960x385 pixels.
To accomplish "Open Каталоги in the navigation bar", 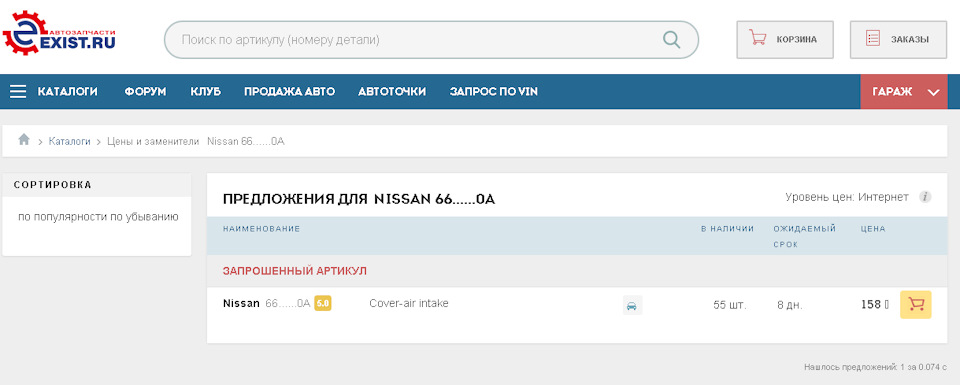I will pos(68,92).
